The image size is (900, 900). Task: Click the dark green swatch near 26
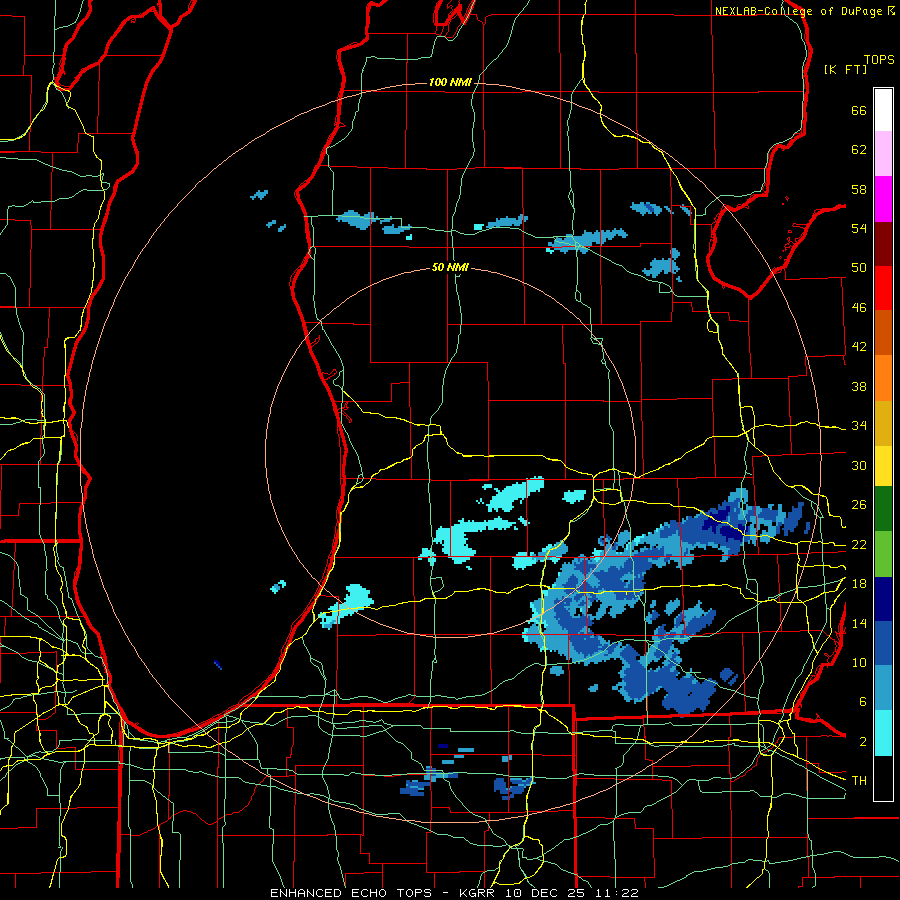(883, 509)
